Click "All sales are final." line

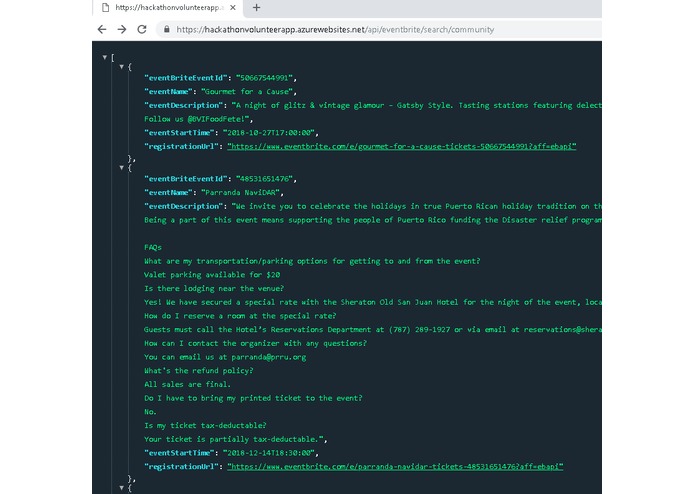187,385
